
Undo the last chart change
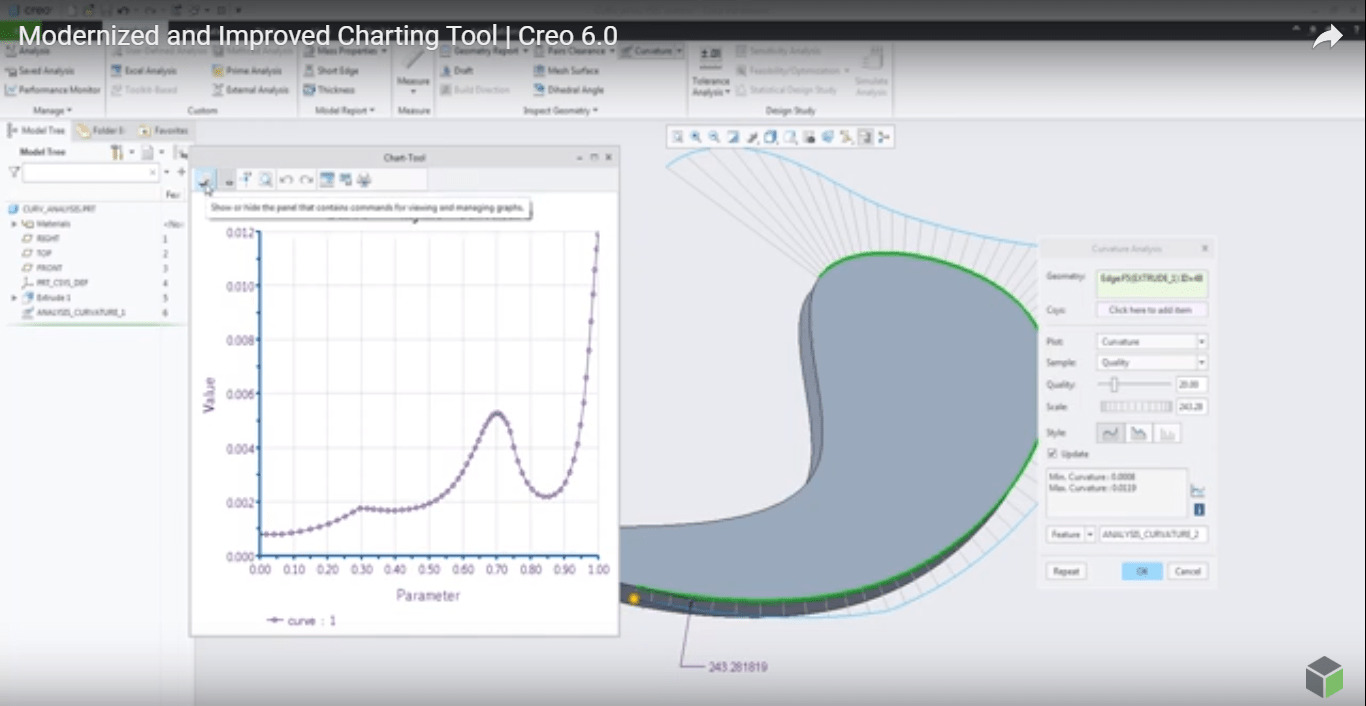(x=288, y=180)
